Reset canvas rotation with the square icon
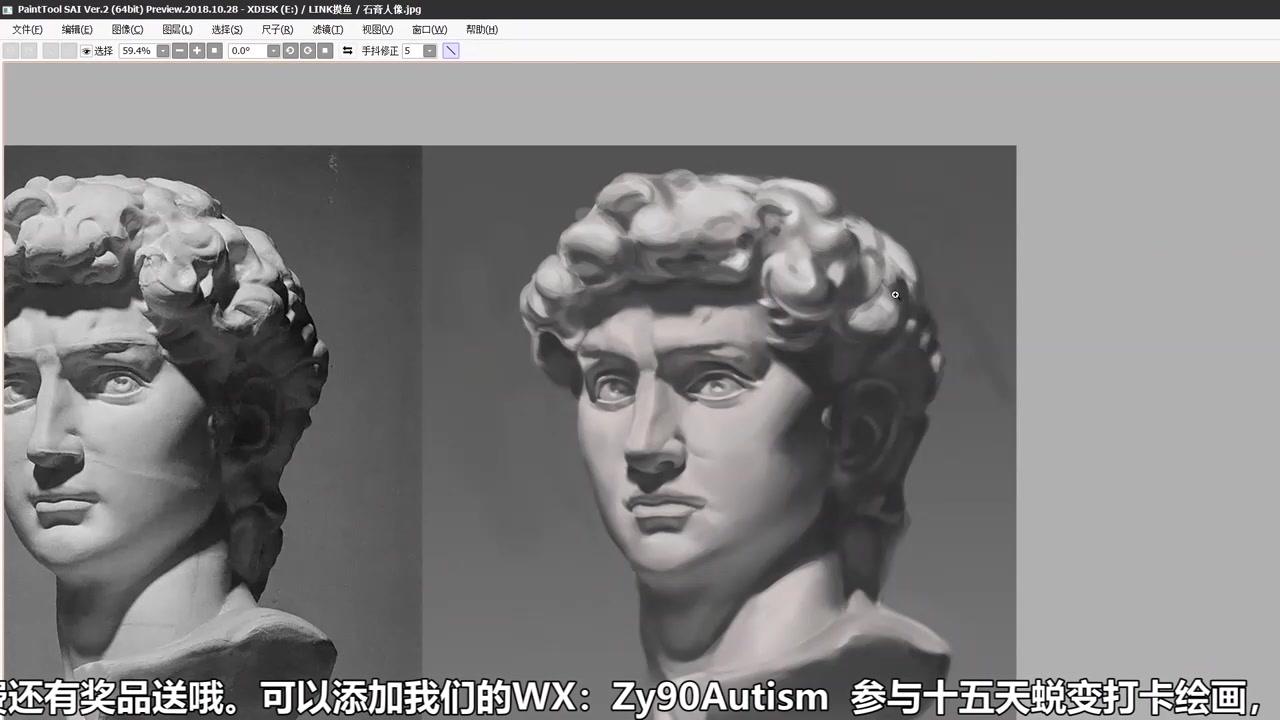 324,50
